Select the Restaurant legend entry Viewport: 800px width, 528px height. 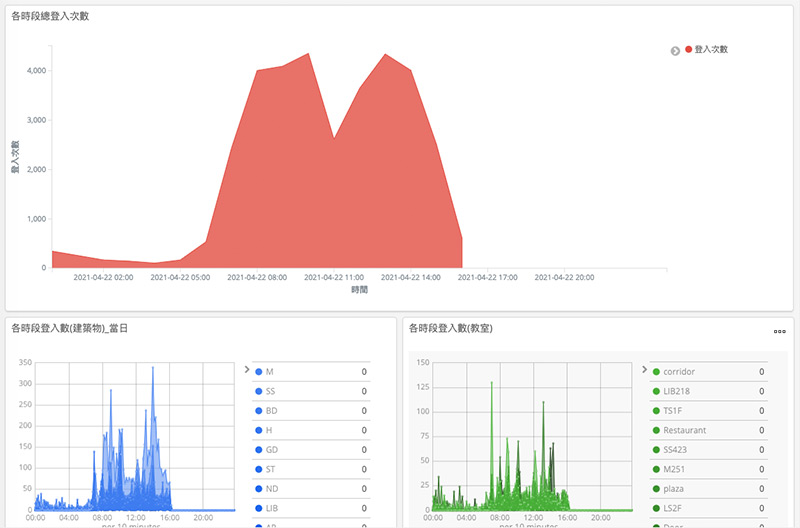pos(684,430)
